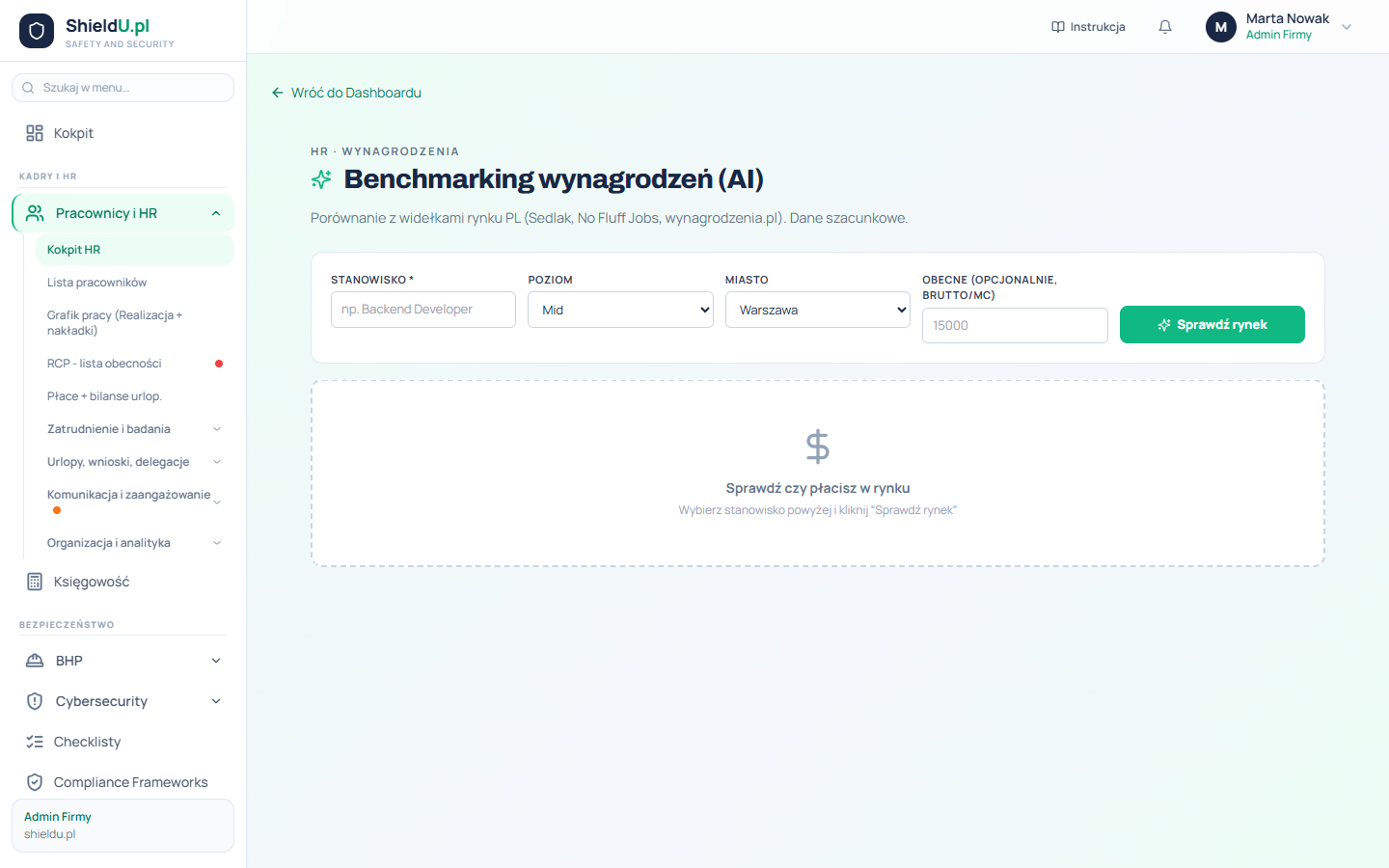Click the magnifier icon in menu search
Image resolution: width=1389 pixels, height=868 pixels.
(28, 88)
